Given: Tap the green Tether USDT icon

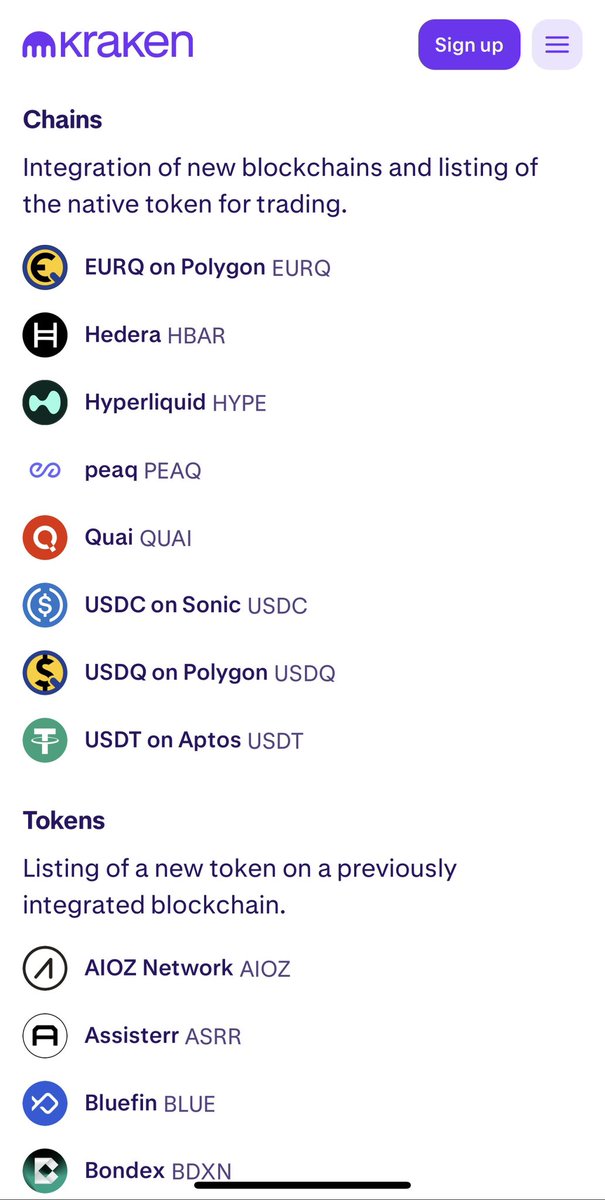Looking at the screenshot, I should pyautogui.click(x=45, y=740).
